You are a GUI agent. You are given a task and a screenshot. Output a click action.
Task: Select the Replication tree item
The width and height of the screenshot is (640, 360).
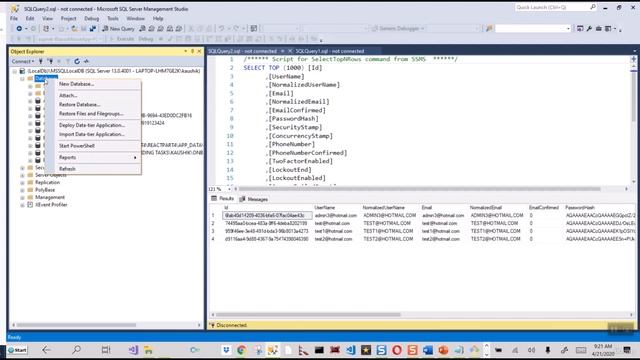[47, 182]
